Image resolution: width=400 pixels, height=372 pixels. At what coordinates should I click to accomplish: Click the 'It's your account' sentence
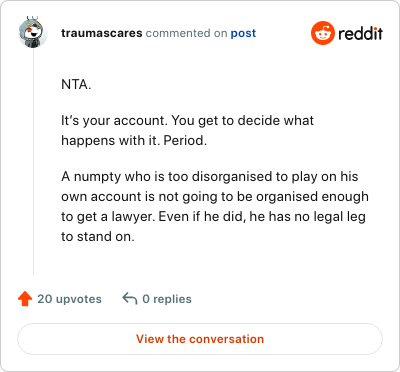(x=114, y=120)
